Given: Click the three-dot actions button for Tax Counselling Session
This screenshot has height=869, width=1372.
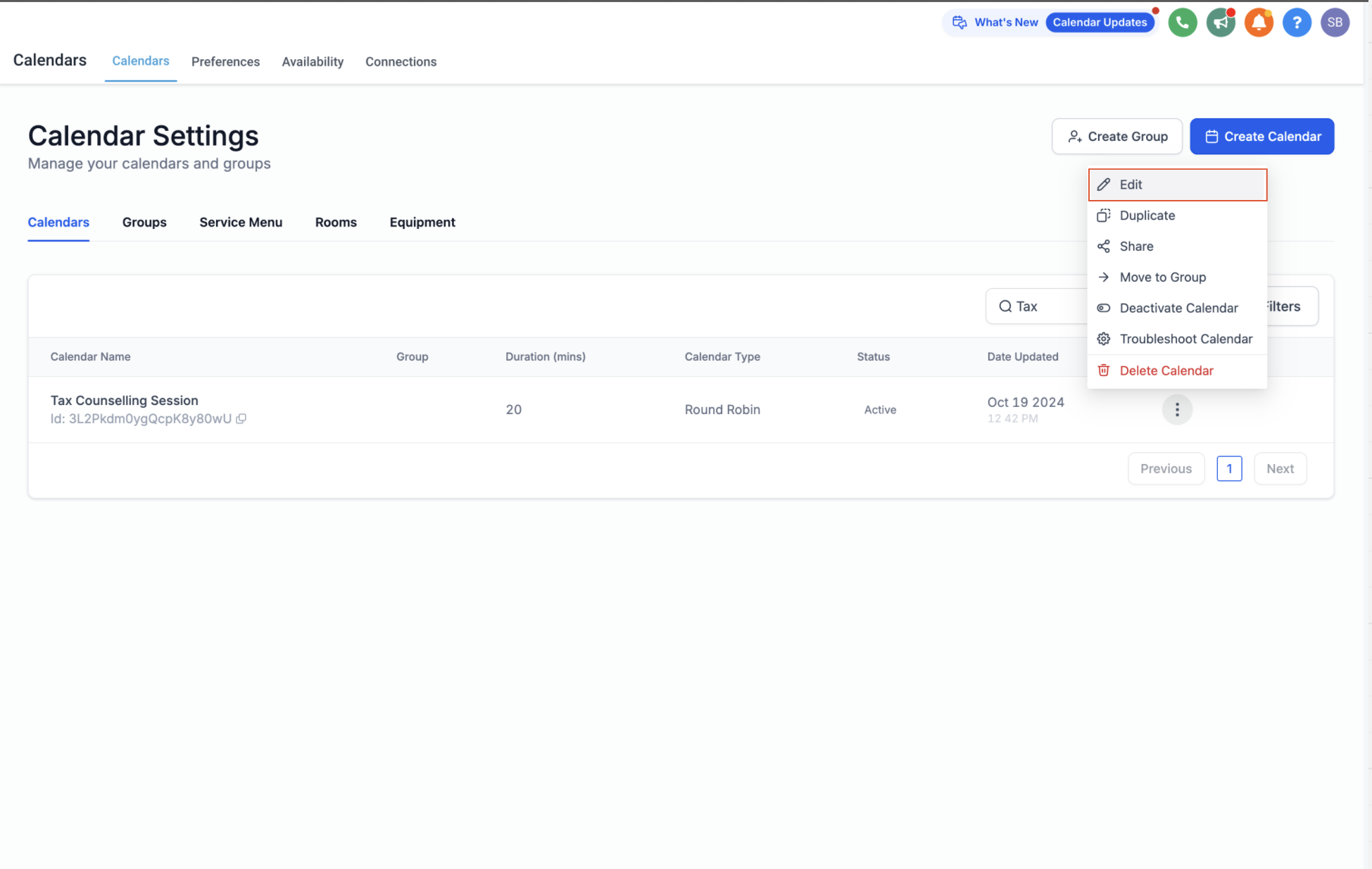Looking at the screenshot, I should pyautogui.click(x=1177, y=410).
